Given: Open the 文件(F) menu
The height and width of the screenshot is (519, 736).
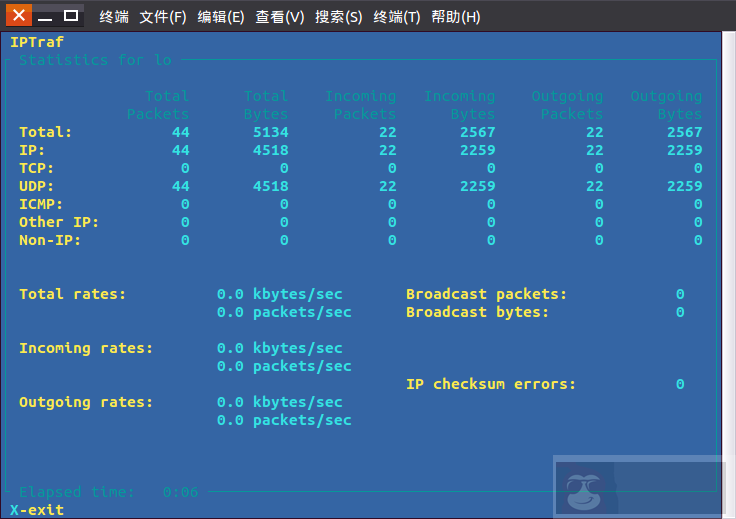Looking at the screenshot, I should tap(163, 17).
